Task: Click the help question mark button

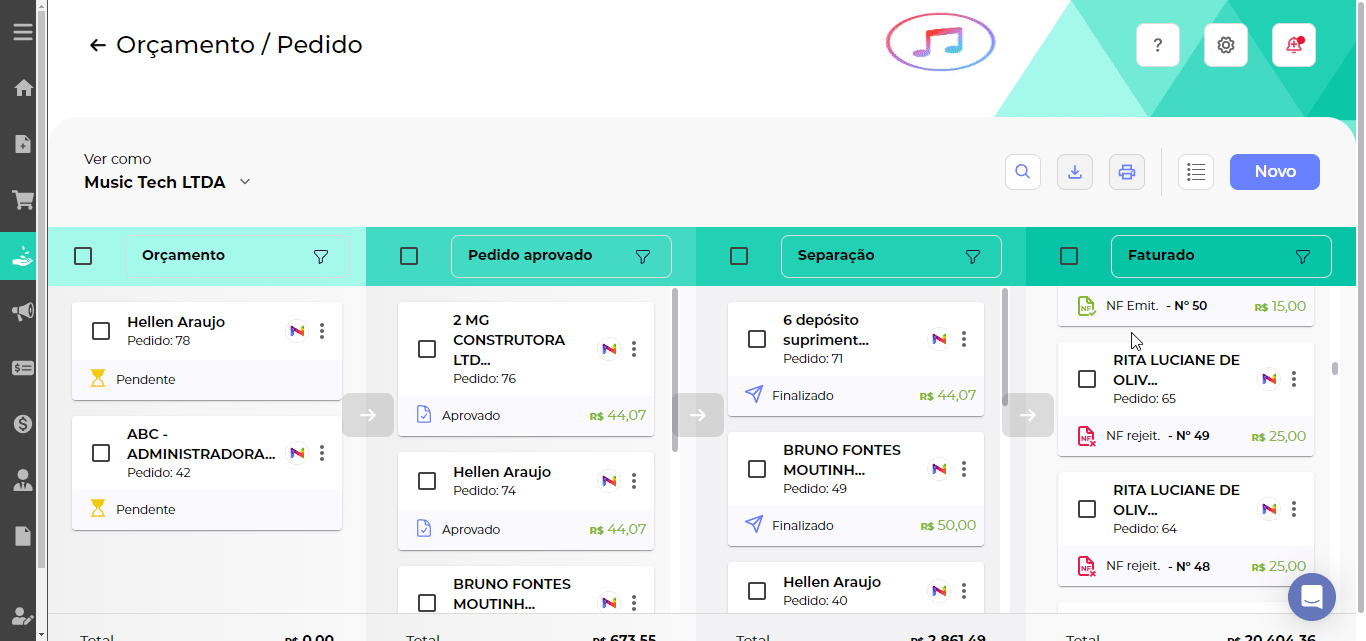Action: pyautogui.click(x=1157, y=45)
